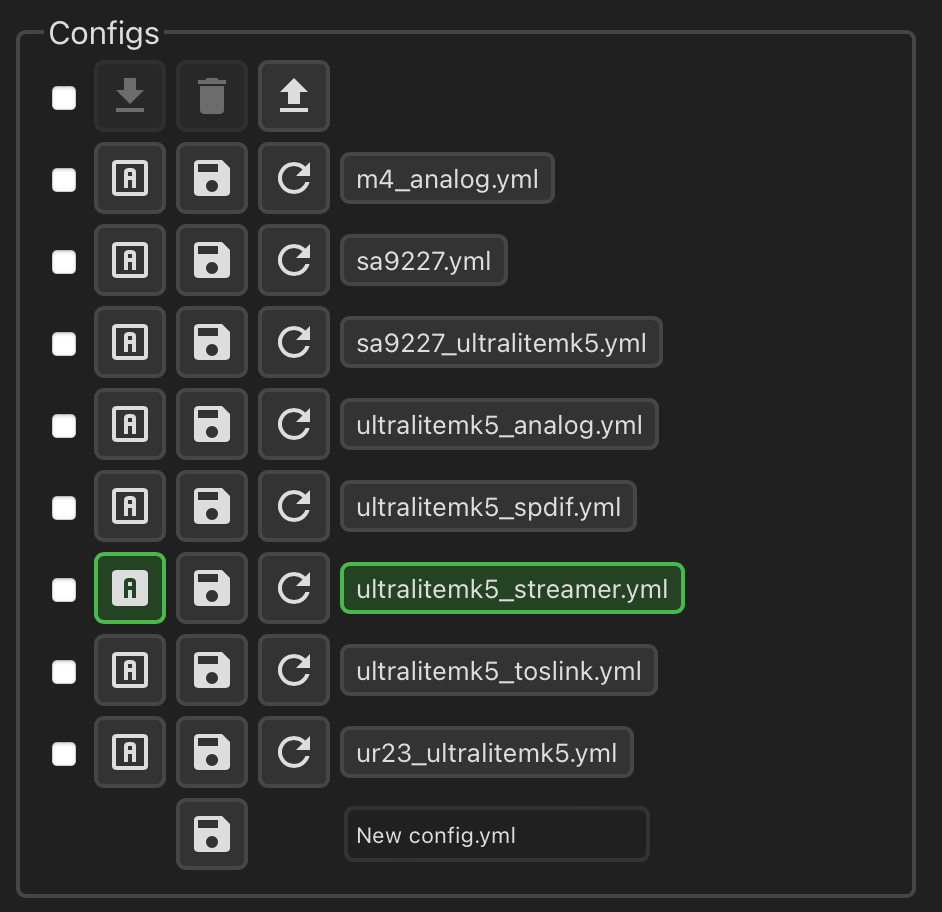Click active A icon of ultralitemk5_streamer.yml
The image size is (942, 912).
(x=130, y=588)
